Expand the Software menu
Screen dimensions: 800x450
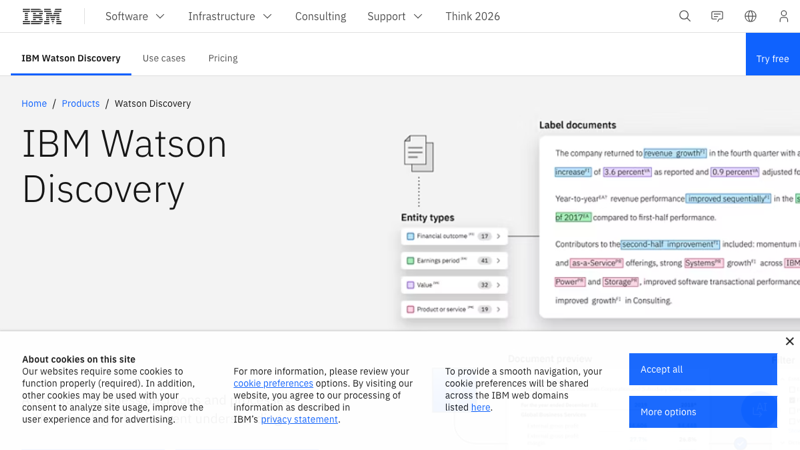tap(135, 16)
